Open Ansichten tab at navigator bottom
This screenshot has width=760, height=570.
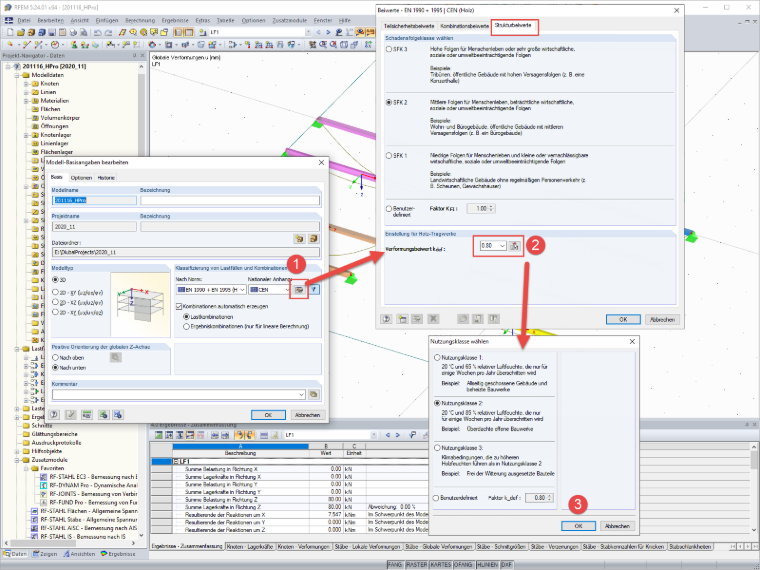79,554
